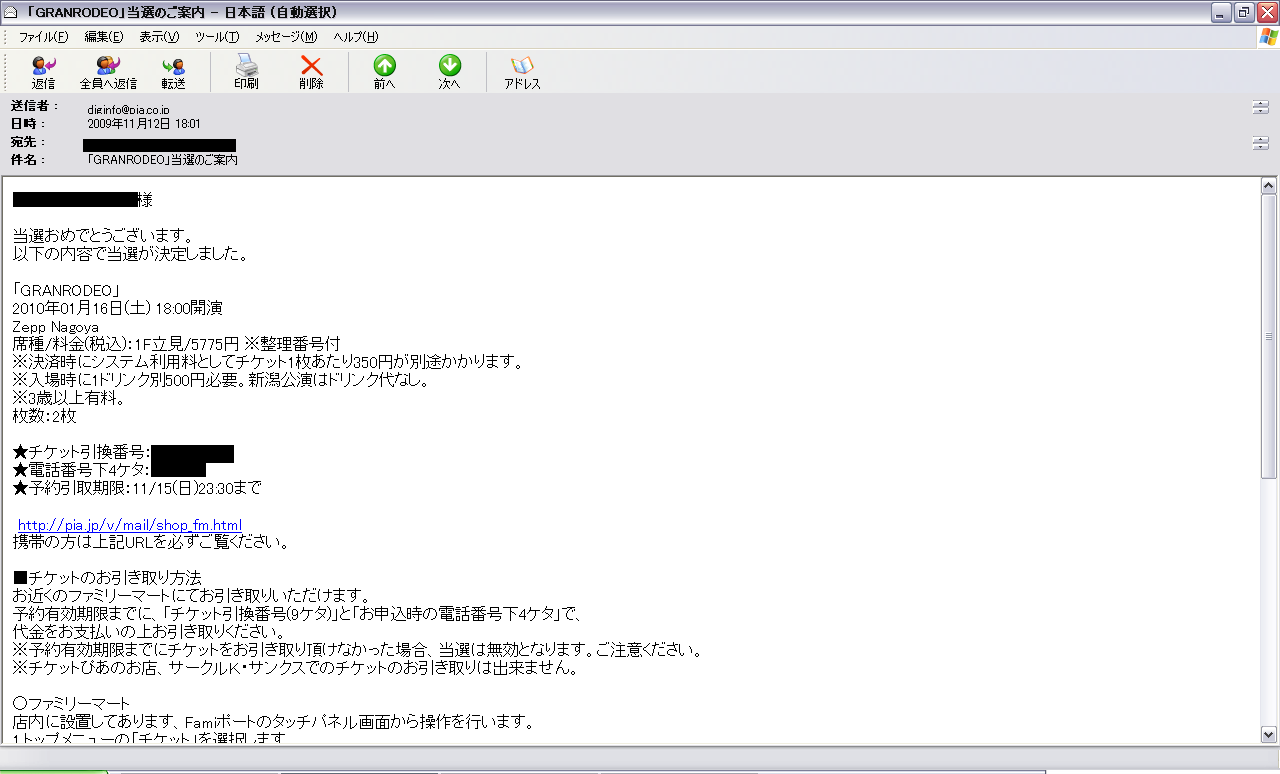The height and width of the screenshot is (774, 1280).
Task: Click the '代金をお支払いの上お引き取りください。' line
Action: [148, 632]
